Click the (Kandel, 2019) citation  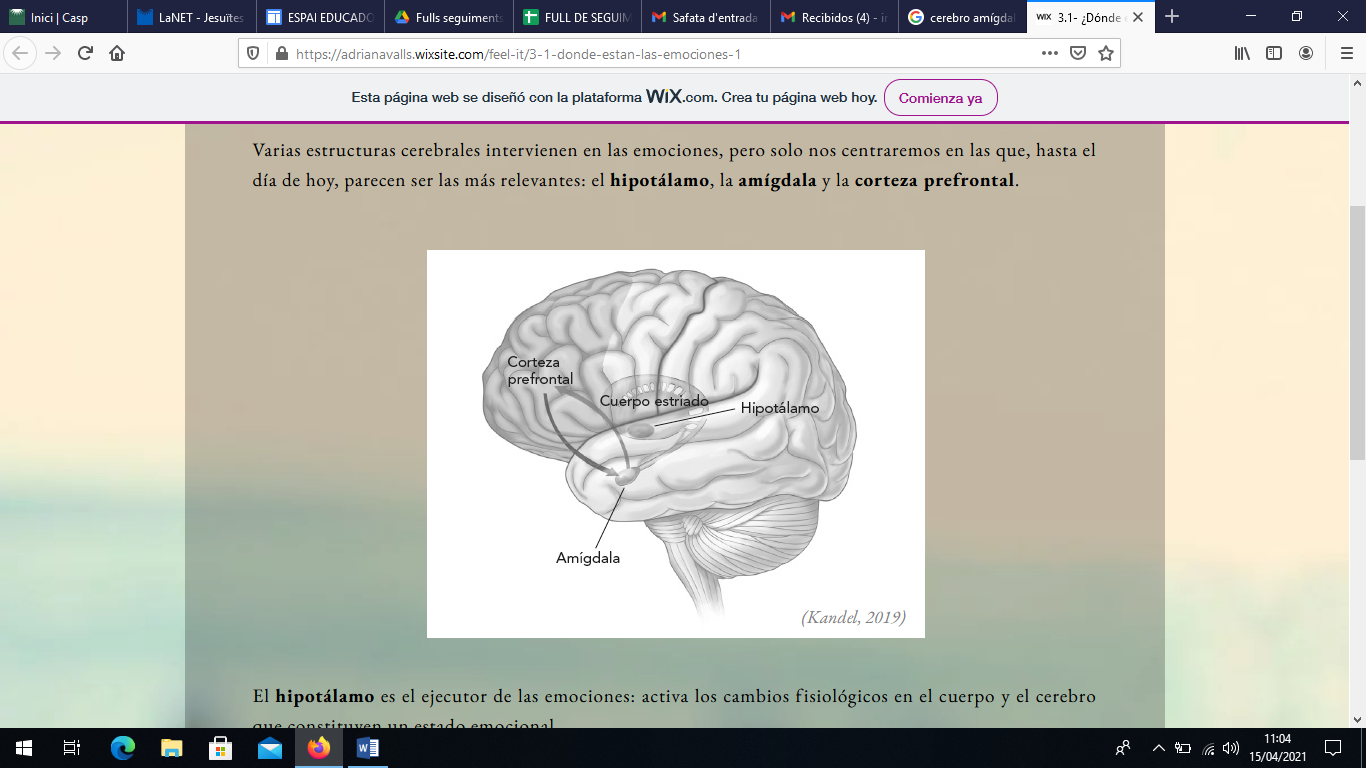point(853,617)
